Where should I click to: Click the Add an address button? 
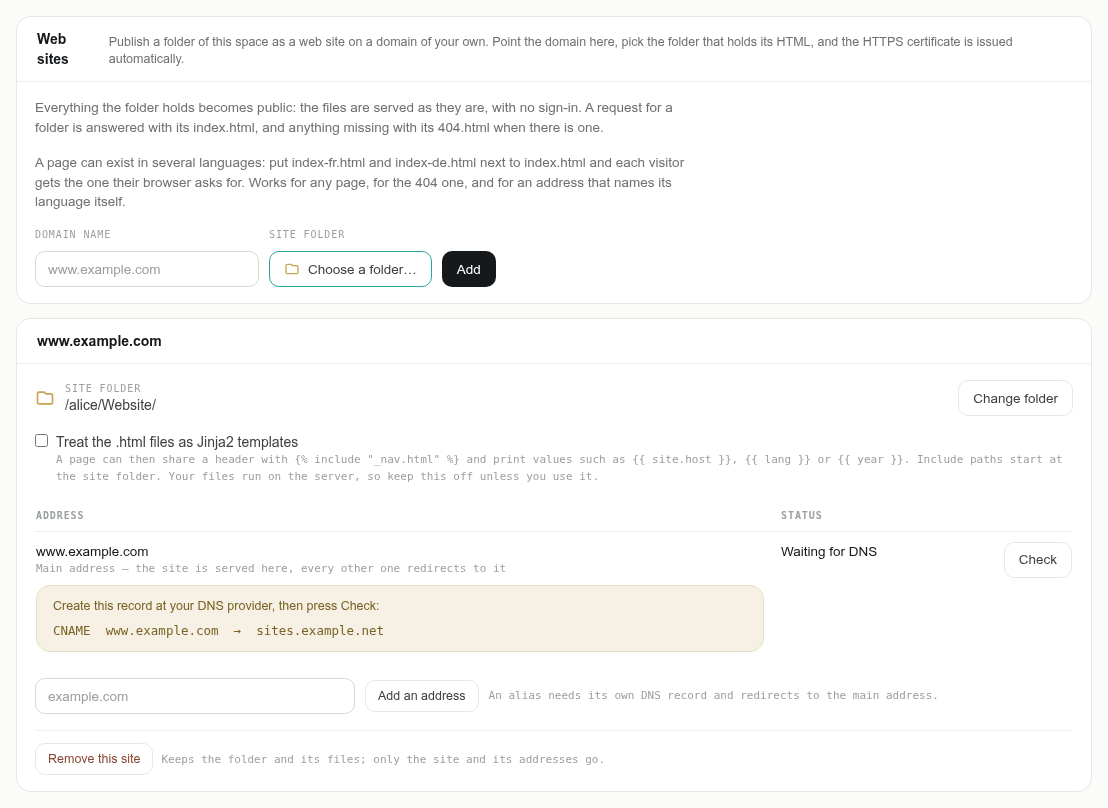coord(421,696)
